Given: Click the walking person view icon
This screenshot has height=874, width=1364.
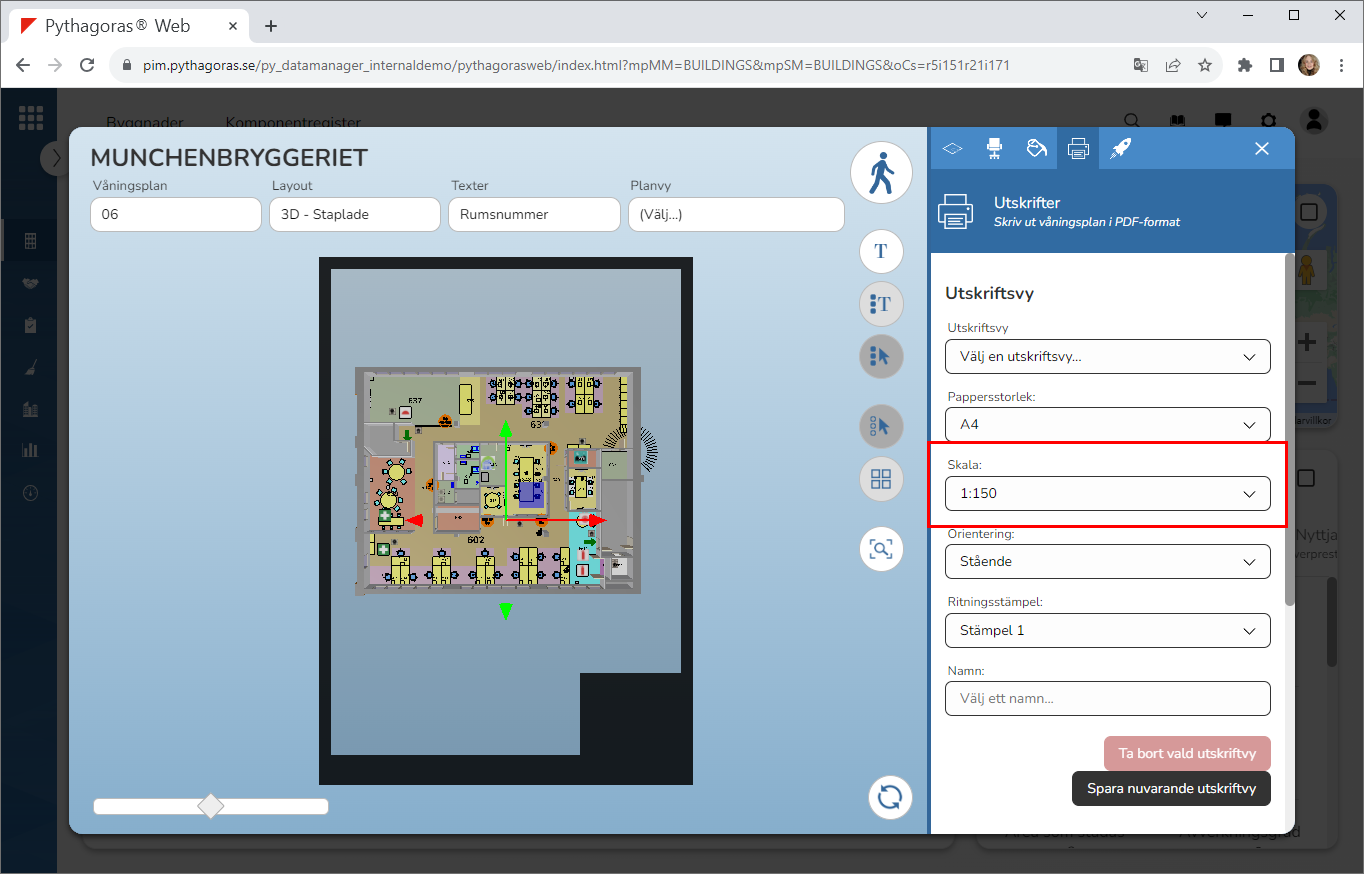Looking at the screenshot, I should tap(881, 174).
